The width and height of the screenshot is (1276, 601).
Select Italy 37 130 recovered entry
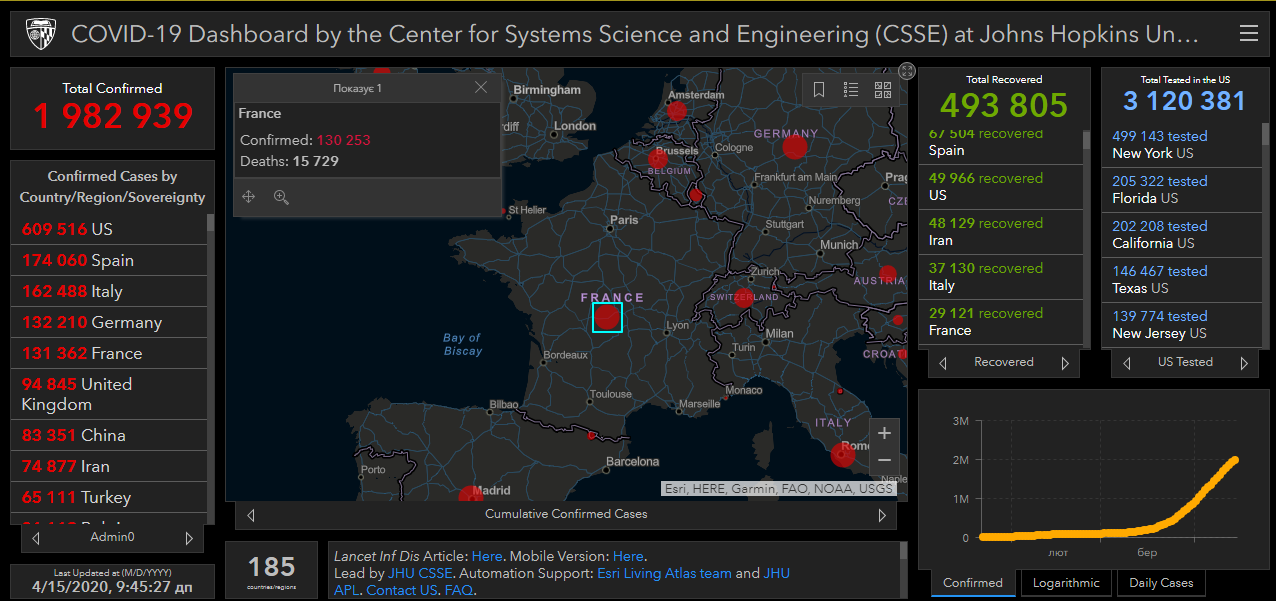click(1000, 277)
